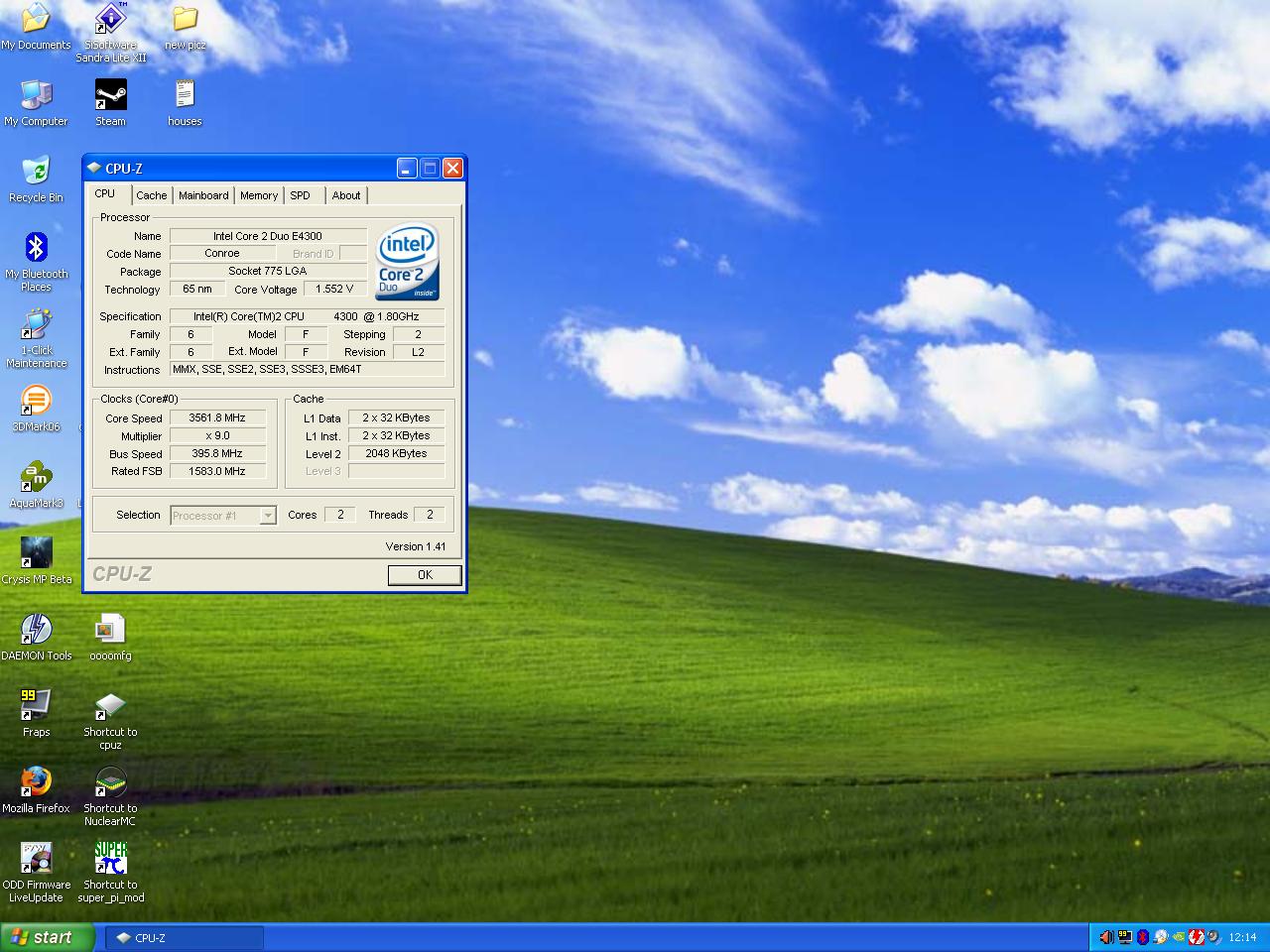Click the OK button in CPU-Z
This screenshot has height=952, width=1270.
point(425,575)
